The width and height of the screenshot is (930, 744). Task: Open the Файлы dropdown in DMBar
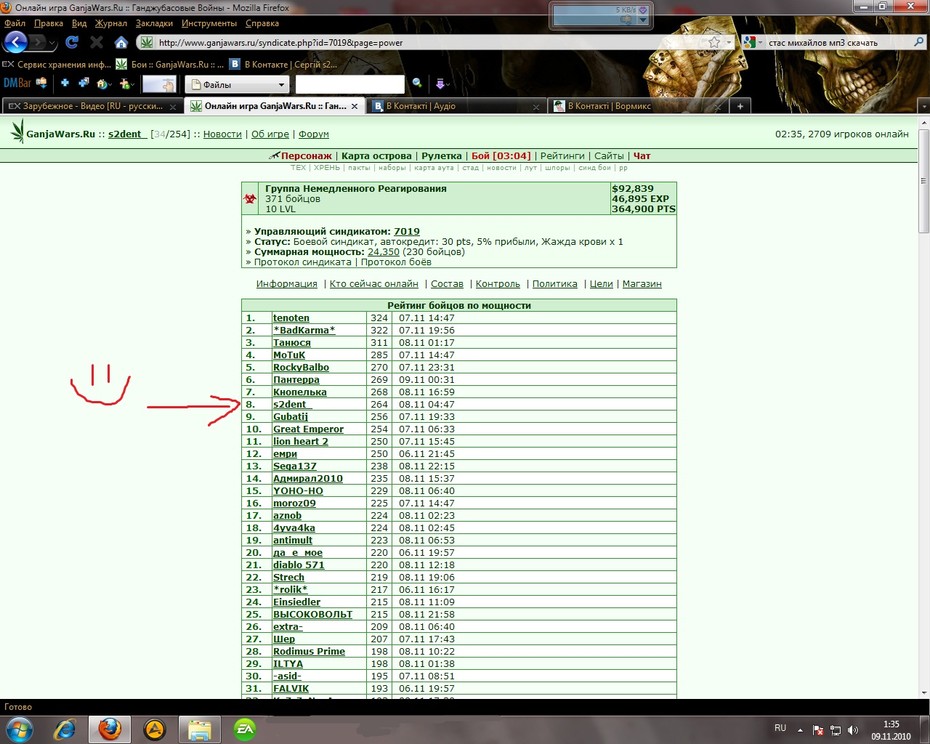point(238,84)
